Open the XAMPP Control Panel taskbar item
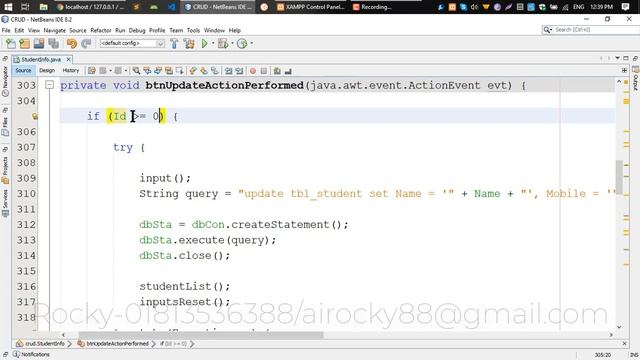The width and height of the screenshot is (640, 360). click(x=311, y=7)
